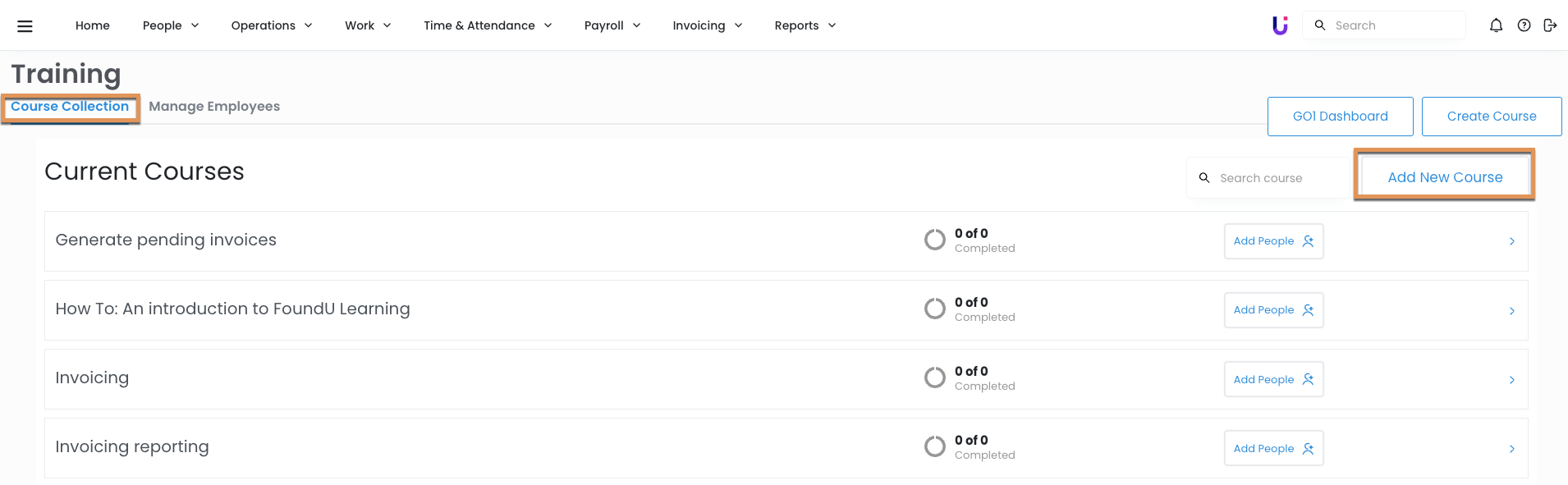Expand the People dropdown menu
Viewport: 1568px width, 485px height.
(x=171, y=25)
